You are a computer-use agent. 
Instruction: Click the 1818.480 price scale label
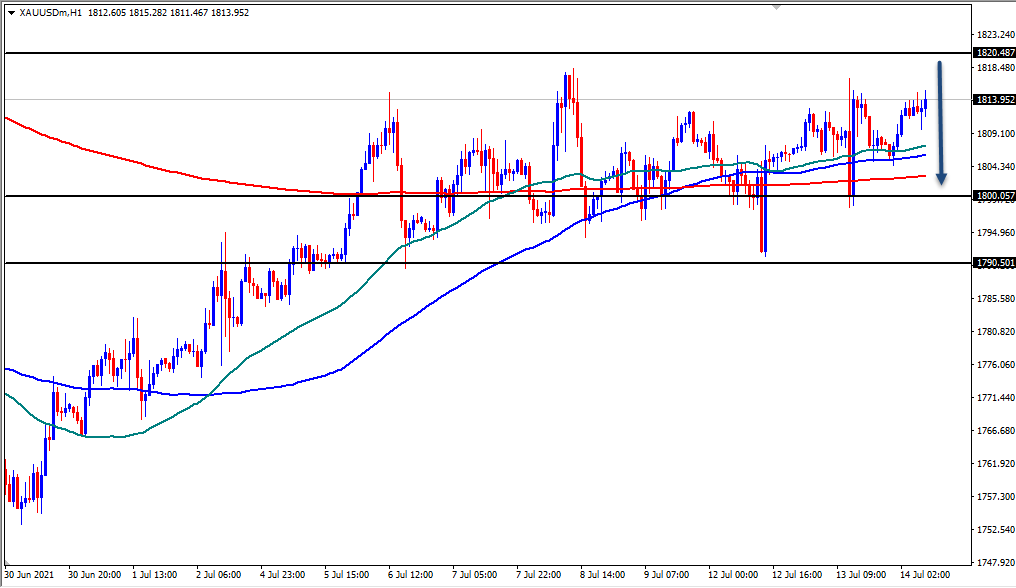coord(995,67)
